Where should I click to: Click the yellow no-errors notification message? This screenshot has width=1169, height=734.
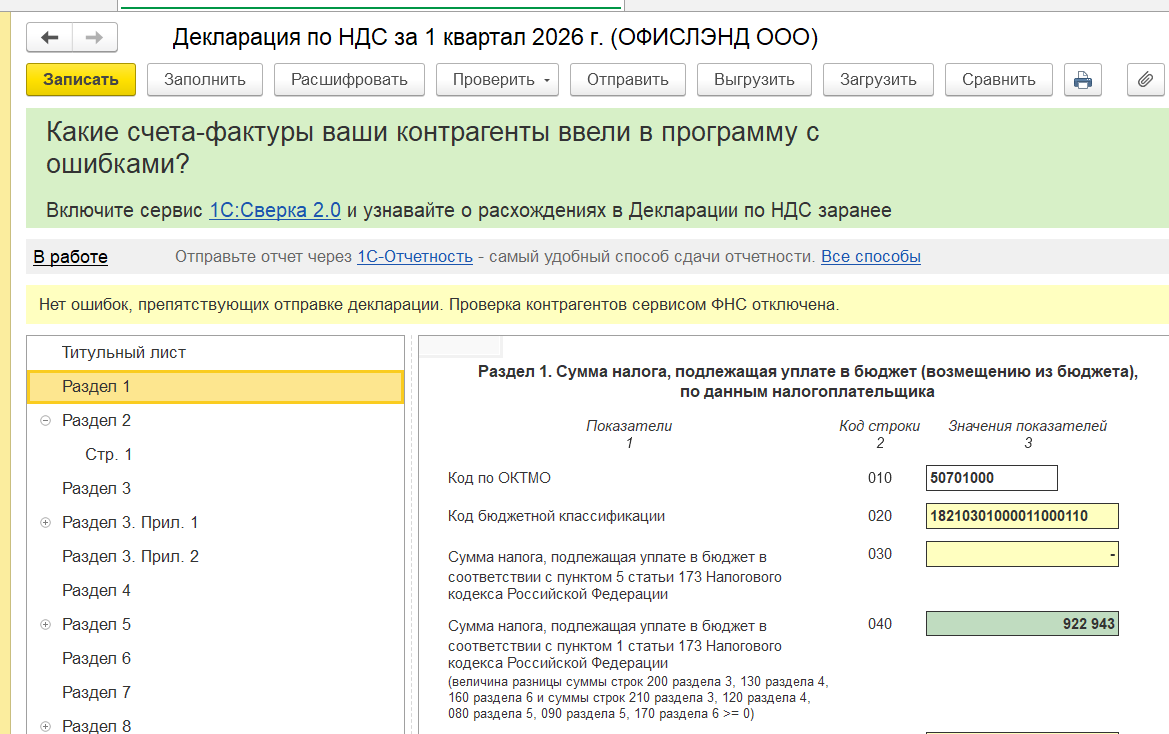(x=439, y=305)
